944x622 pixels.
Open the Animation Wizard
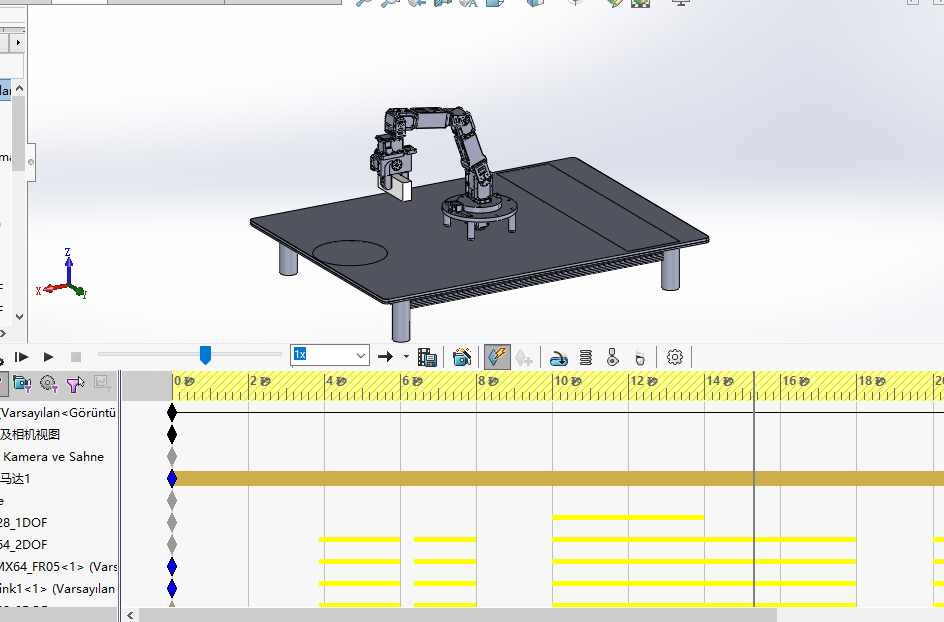462,357
